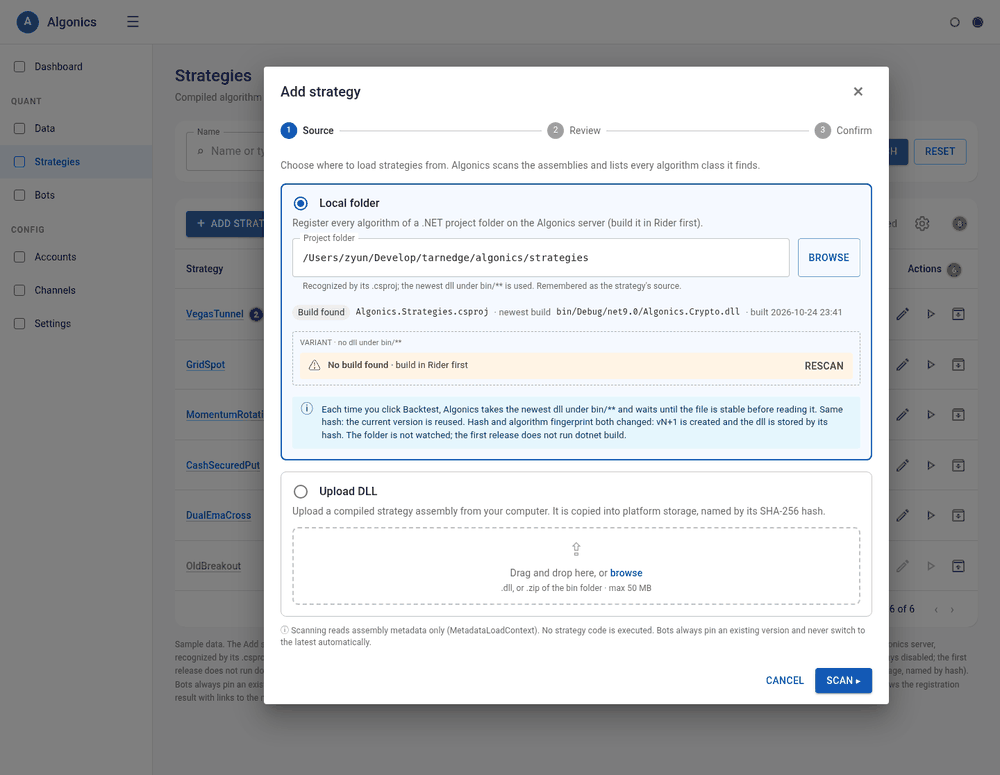This screenshot has height=775, width=1000.
Task: Run the VegasTunnel strategy with the play icon
Action: click(931, 314)
